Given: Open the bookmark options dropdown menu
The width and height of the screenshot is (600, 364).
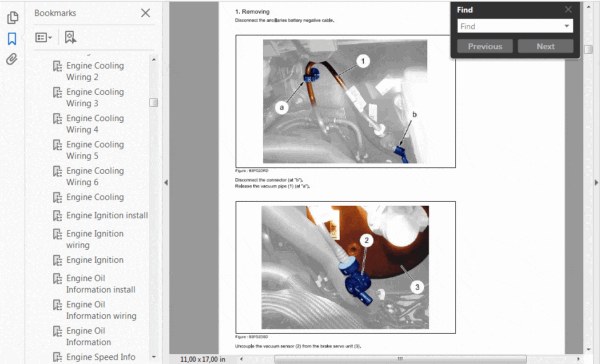Looking at the screenshot, I should 44,37.
